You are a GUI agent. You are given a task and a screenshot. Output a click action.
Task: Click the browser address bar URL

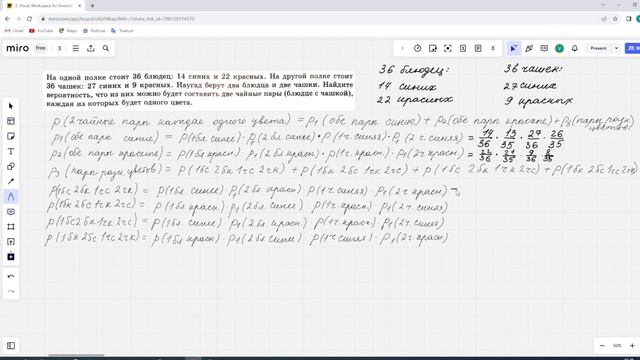121,19
